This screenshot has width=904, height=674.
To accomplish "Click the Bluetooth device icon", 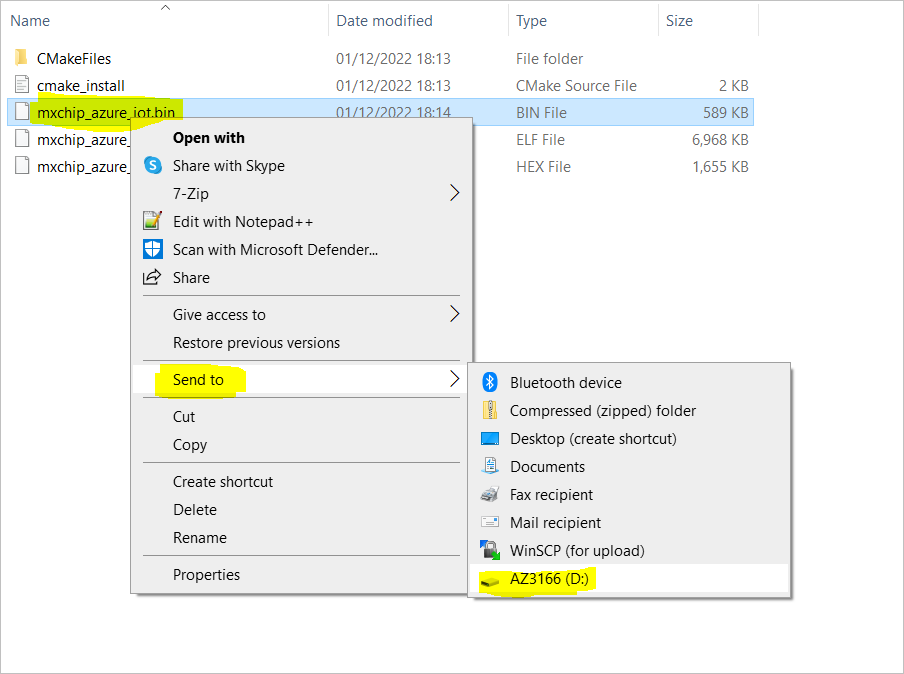I will click(x=490, y=382).
